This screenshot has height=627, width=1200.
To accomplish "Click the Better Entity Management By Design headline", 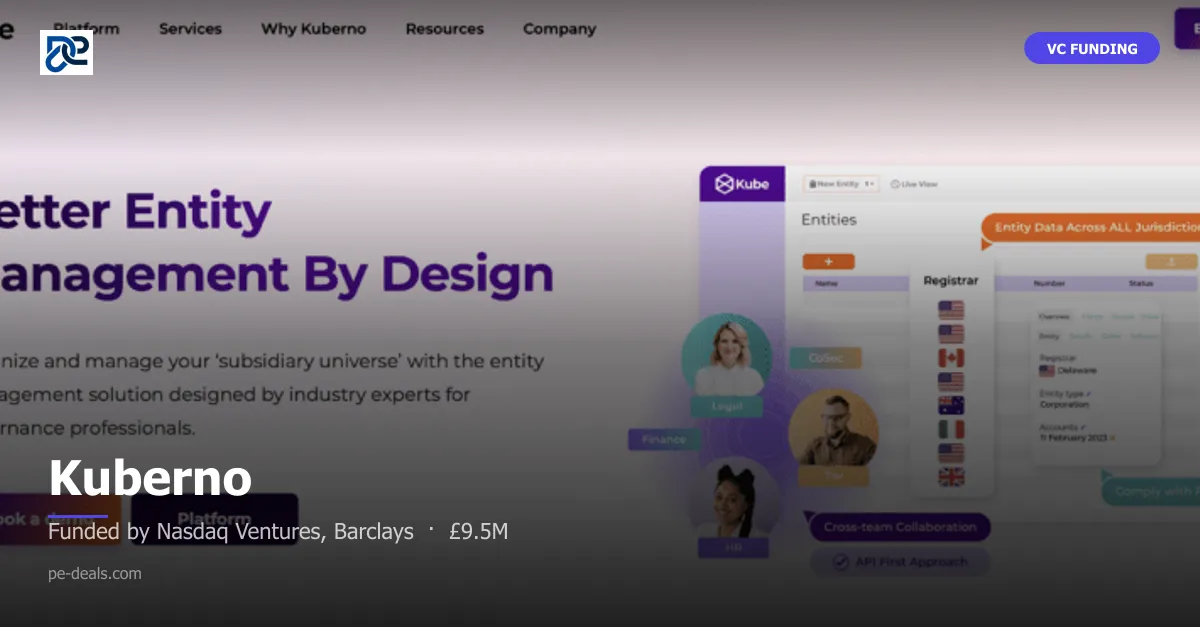I will tap(277, 243).
